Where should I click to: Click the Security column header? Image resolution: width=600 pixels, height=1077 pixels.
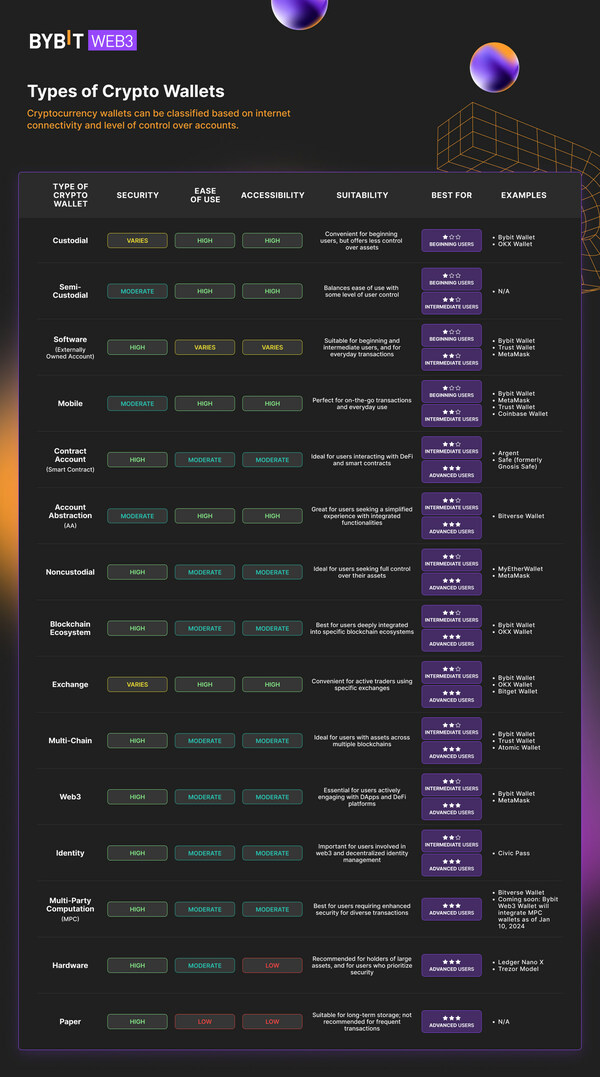click(x=137, y=195)
